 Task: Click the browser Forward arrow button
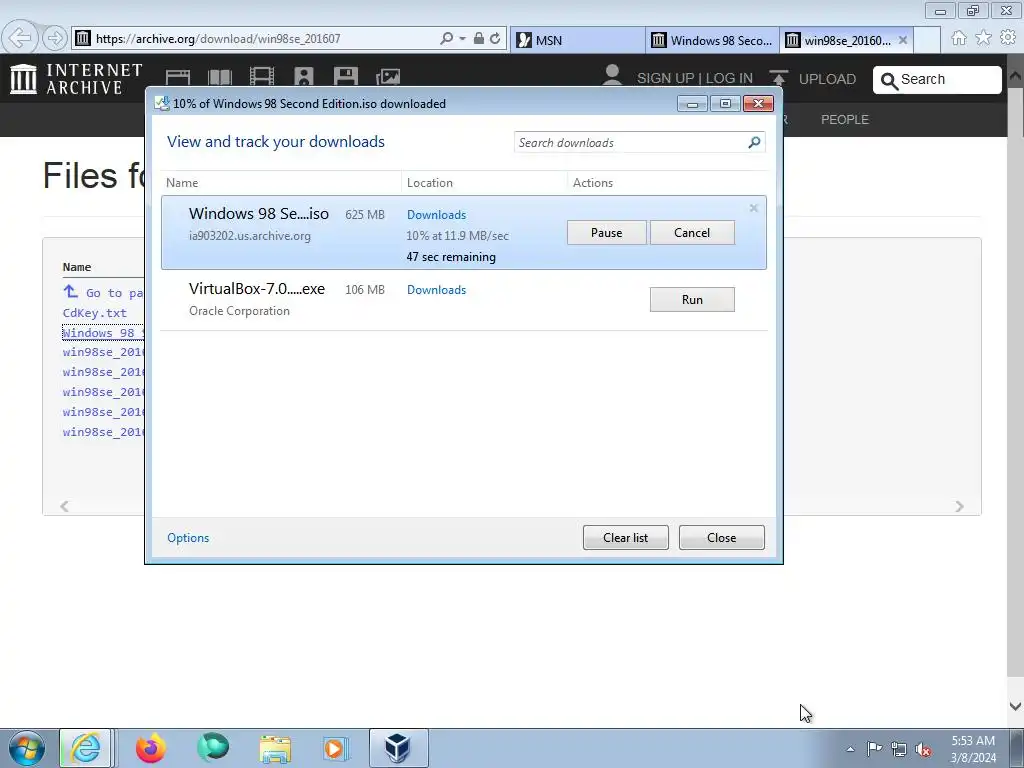pyautogui.click(x=55, y=38)
